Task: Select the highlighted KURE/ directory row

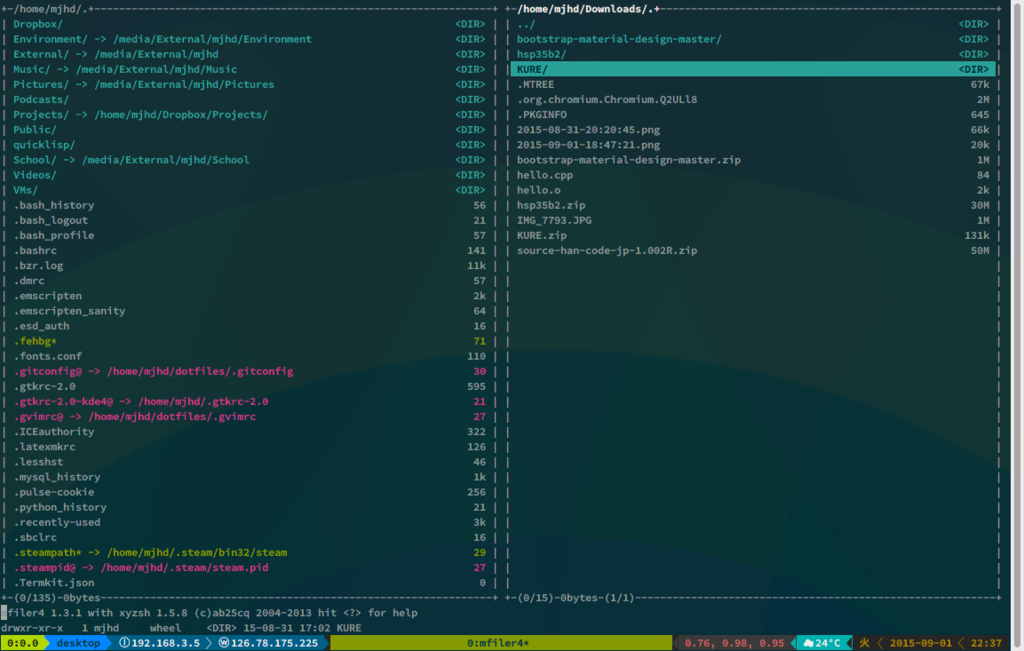Action: click(x=753, y=69)
